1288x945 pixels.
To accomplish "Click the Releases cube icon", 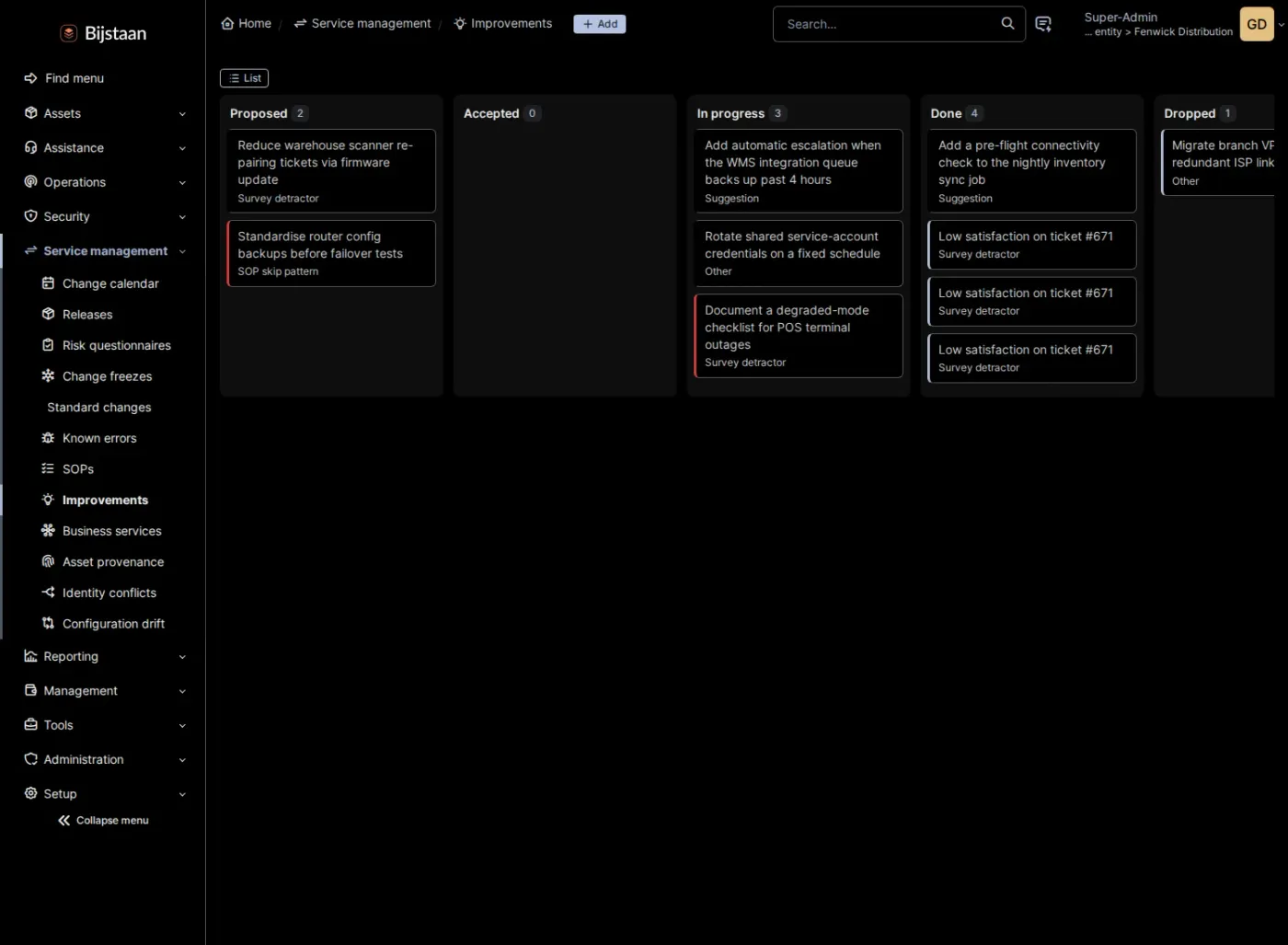I will [49, 315].
